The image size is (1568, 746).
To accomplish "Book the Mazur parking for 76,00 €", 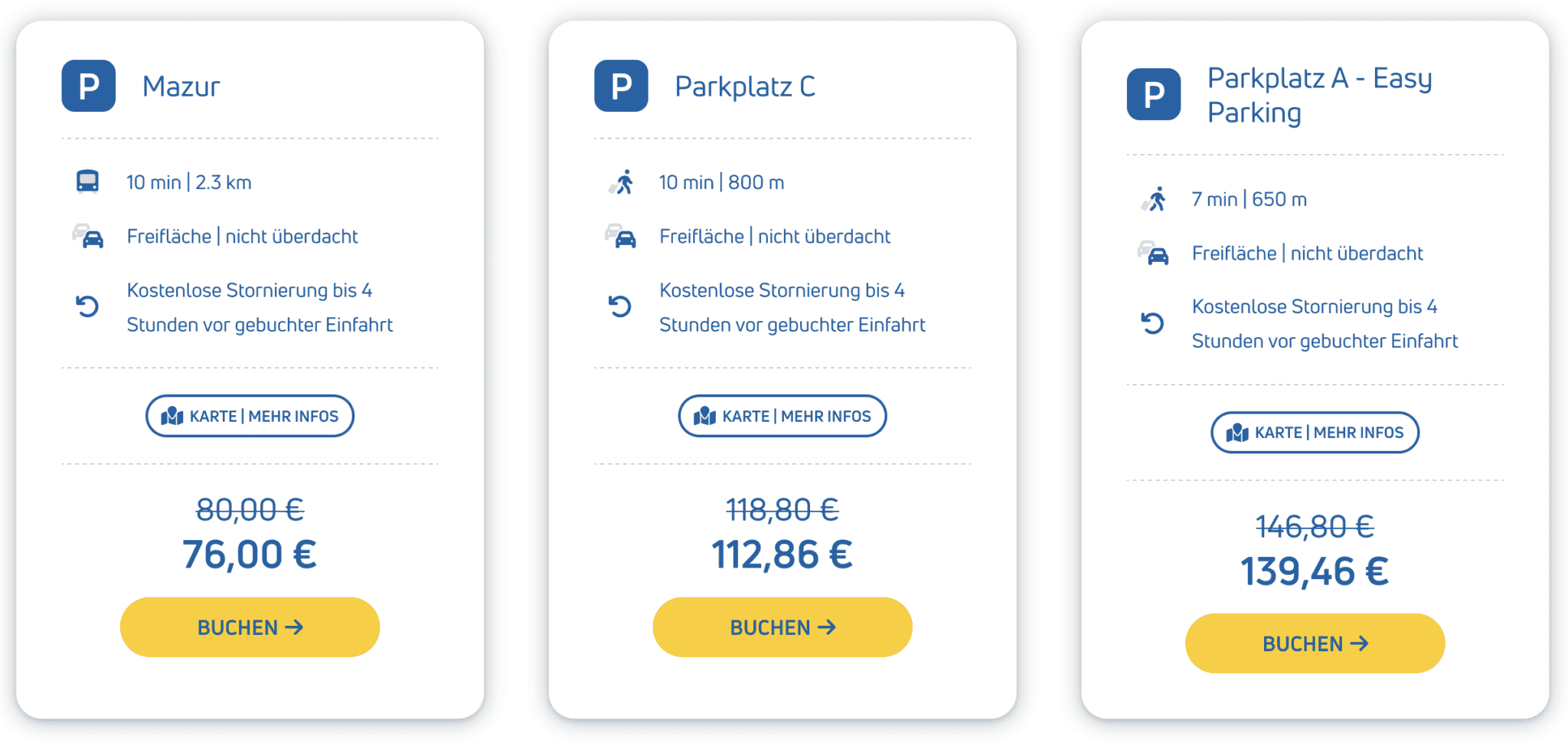I will [x=250, y=627].
